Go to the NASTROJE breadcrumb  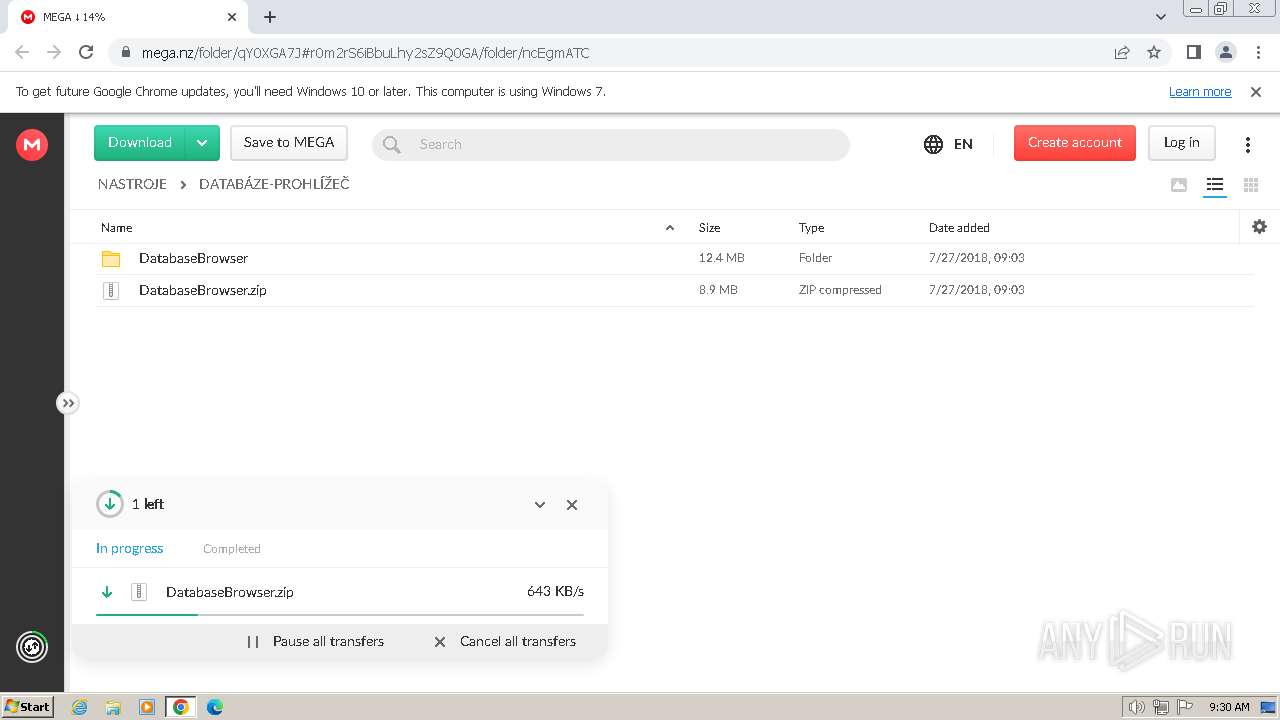pyautogui.click(x=132, y=184)
